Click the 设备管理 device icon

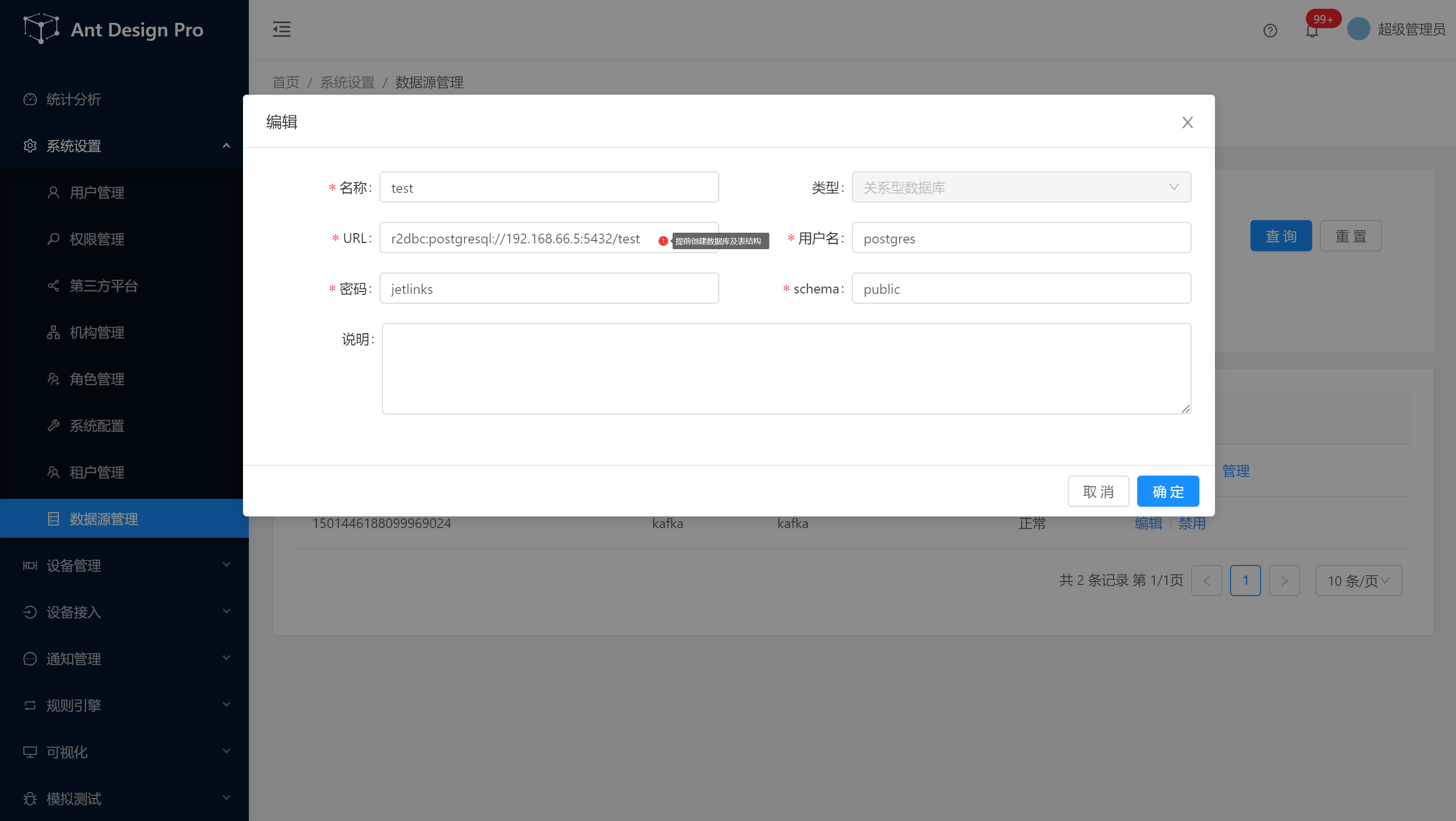pyautogui.click(x=30, y=565)
